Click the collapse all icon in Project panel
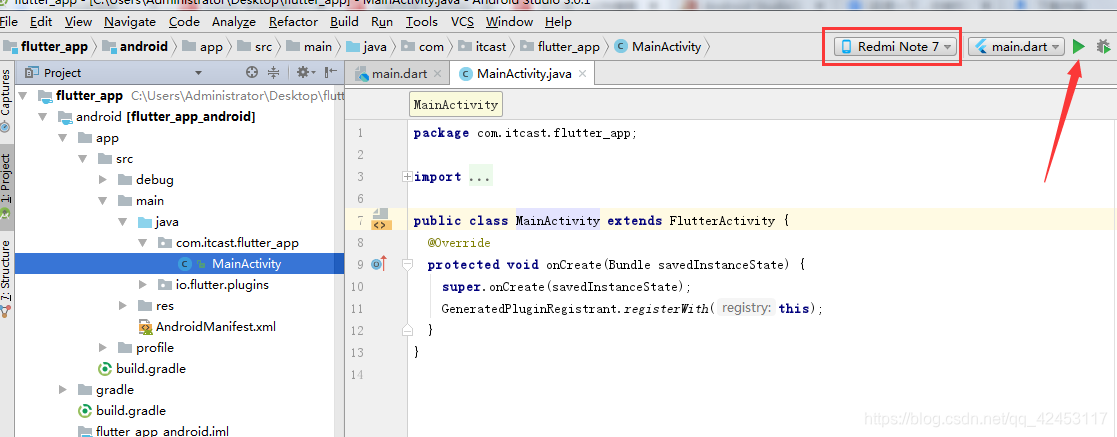The height and width of the screenshot is (437, 1117). tap(274, 72)
